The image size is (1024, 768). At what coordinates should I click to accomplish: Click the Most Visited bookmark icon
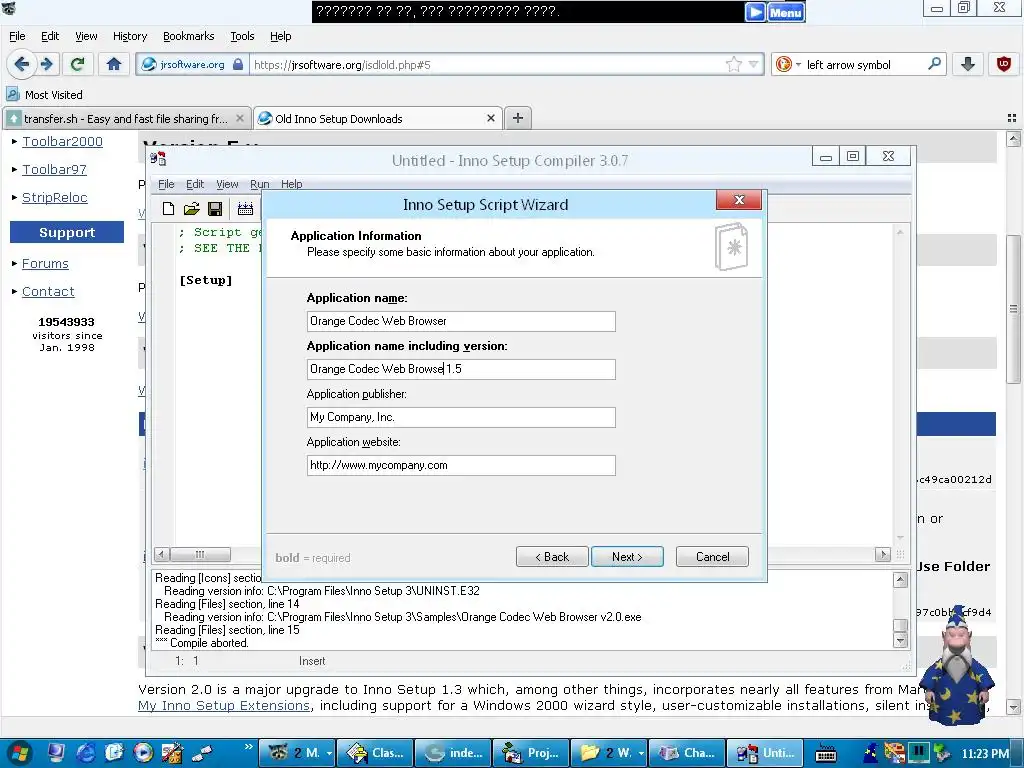[x=12, y=94]
